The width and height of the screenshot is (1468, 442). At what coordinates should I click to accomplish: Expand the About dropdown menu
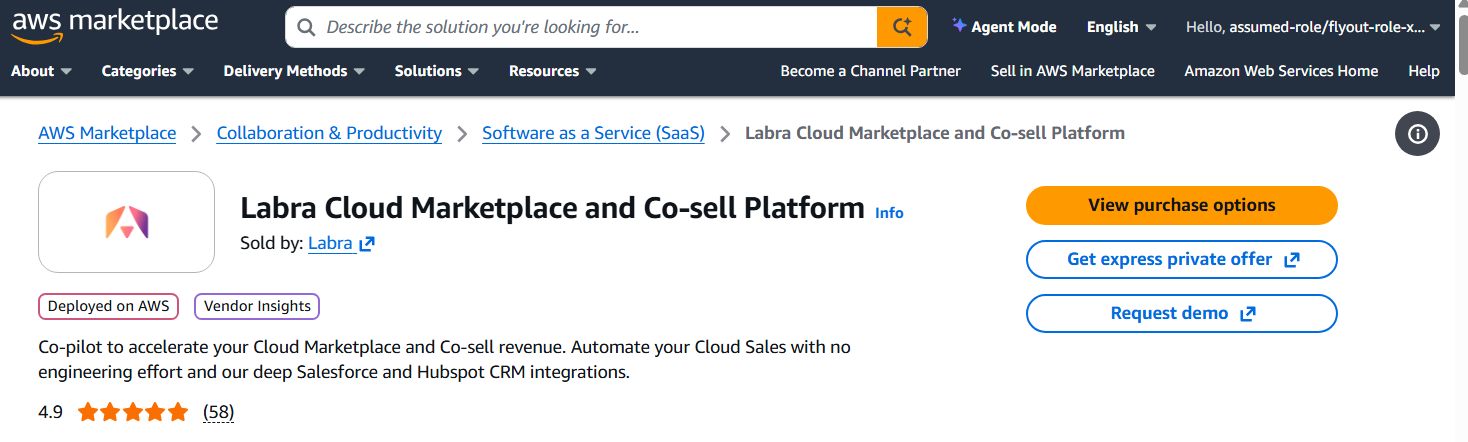click(x=41, y=71)
